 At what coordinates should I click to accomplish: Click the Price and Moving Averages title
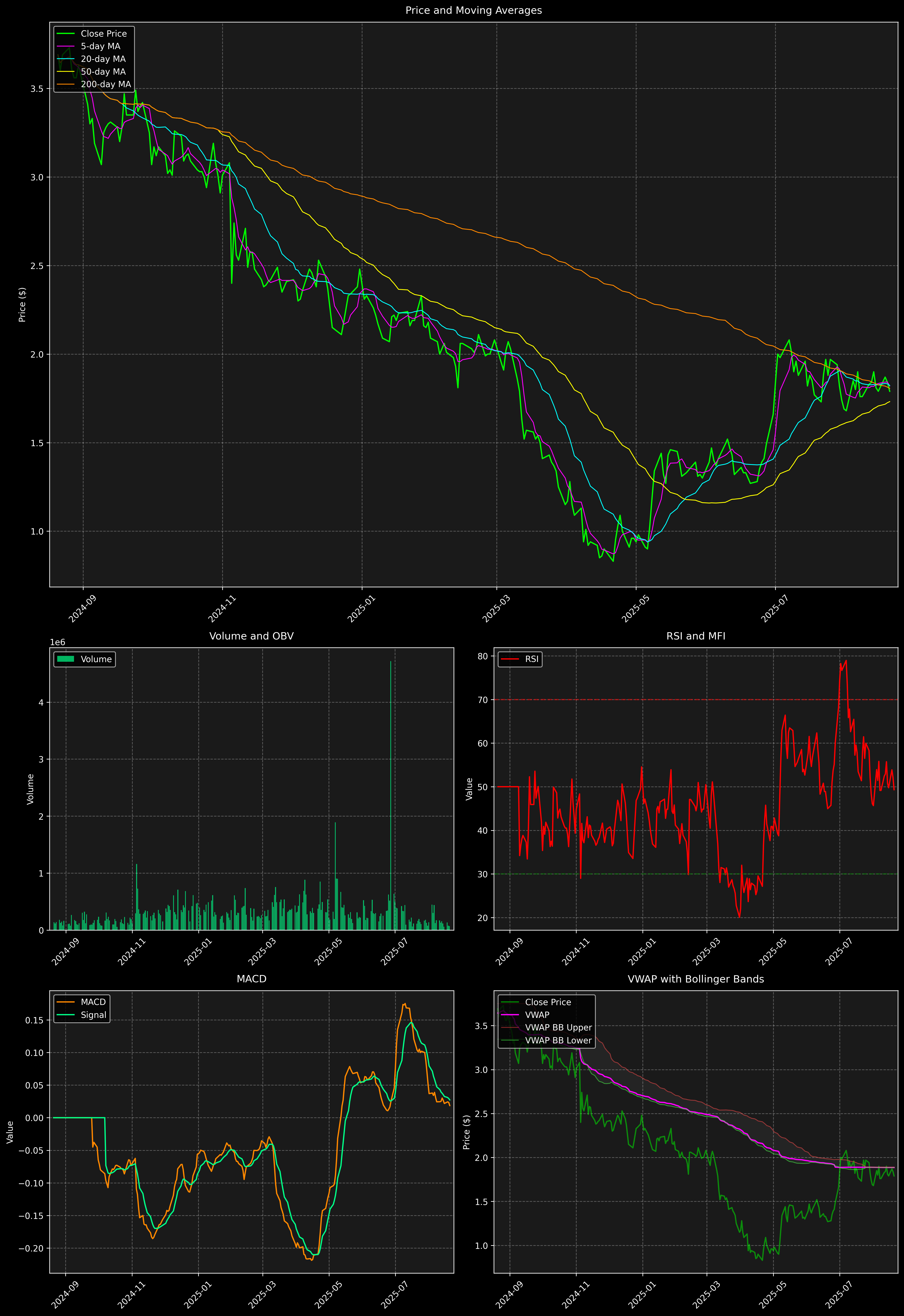[x=473, y=10]
